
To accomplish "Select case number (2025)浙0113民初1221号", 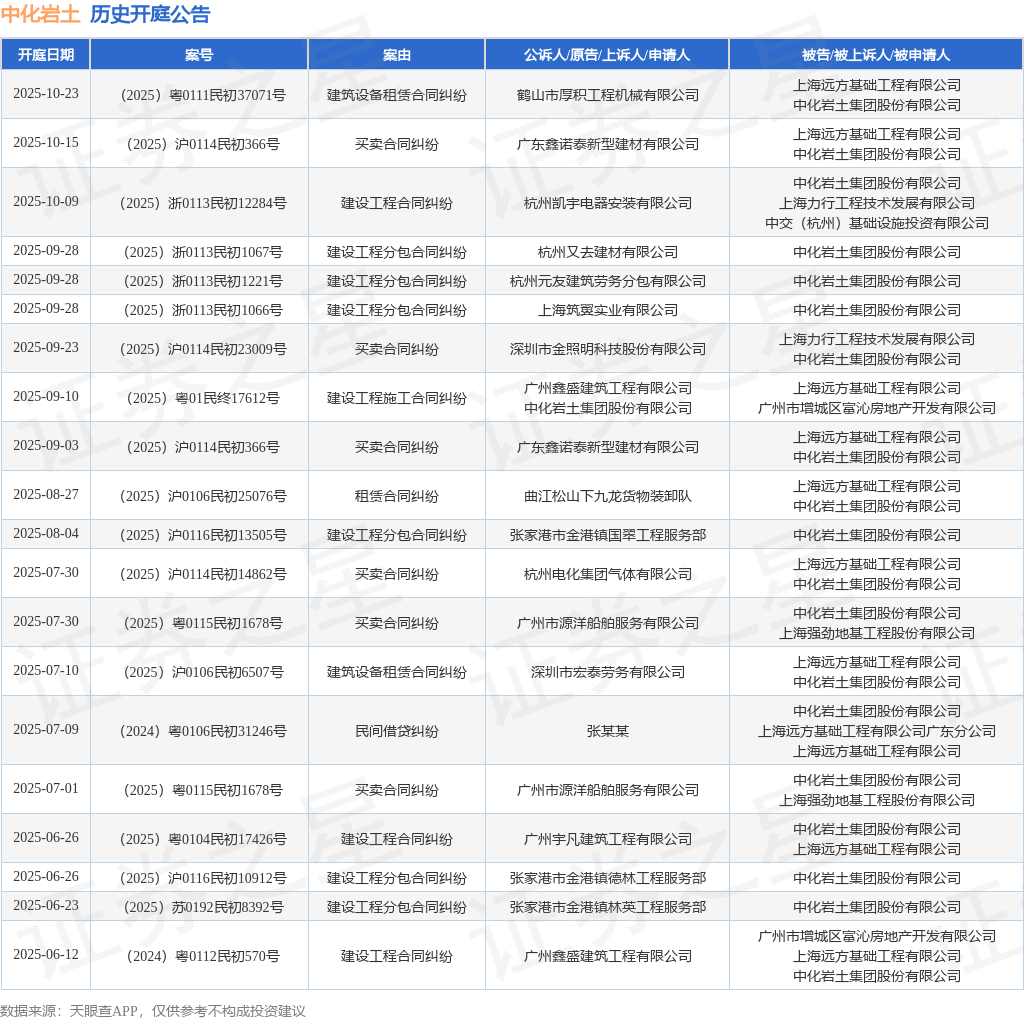I will pos(203,281).
